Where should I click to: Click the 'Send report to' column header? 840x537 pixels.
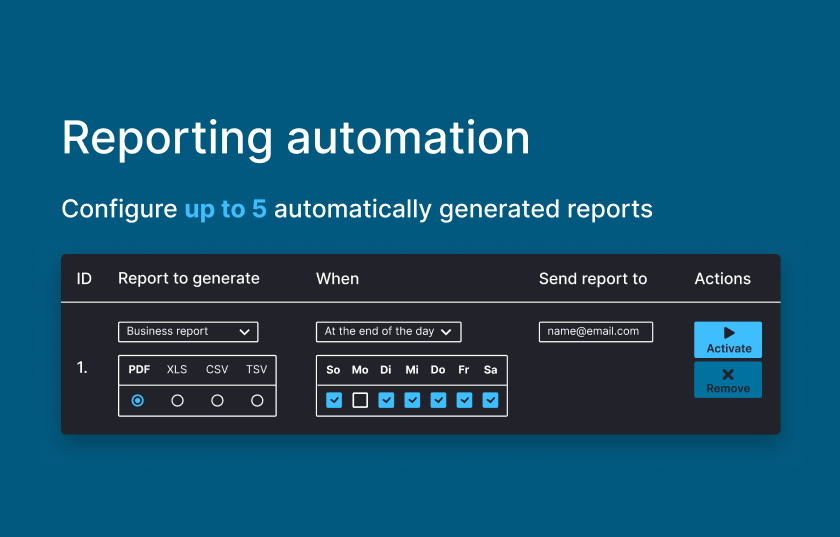click(592, 279)
